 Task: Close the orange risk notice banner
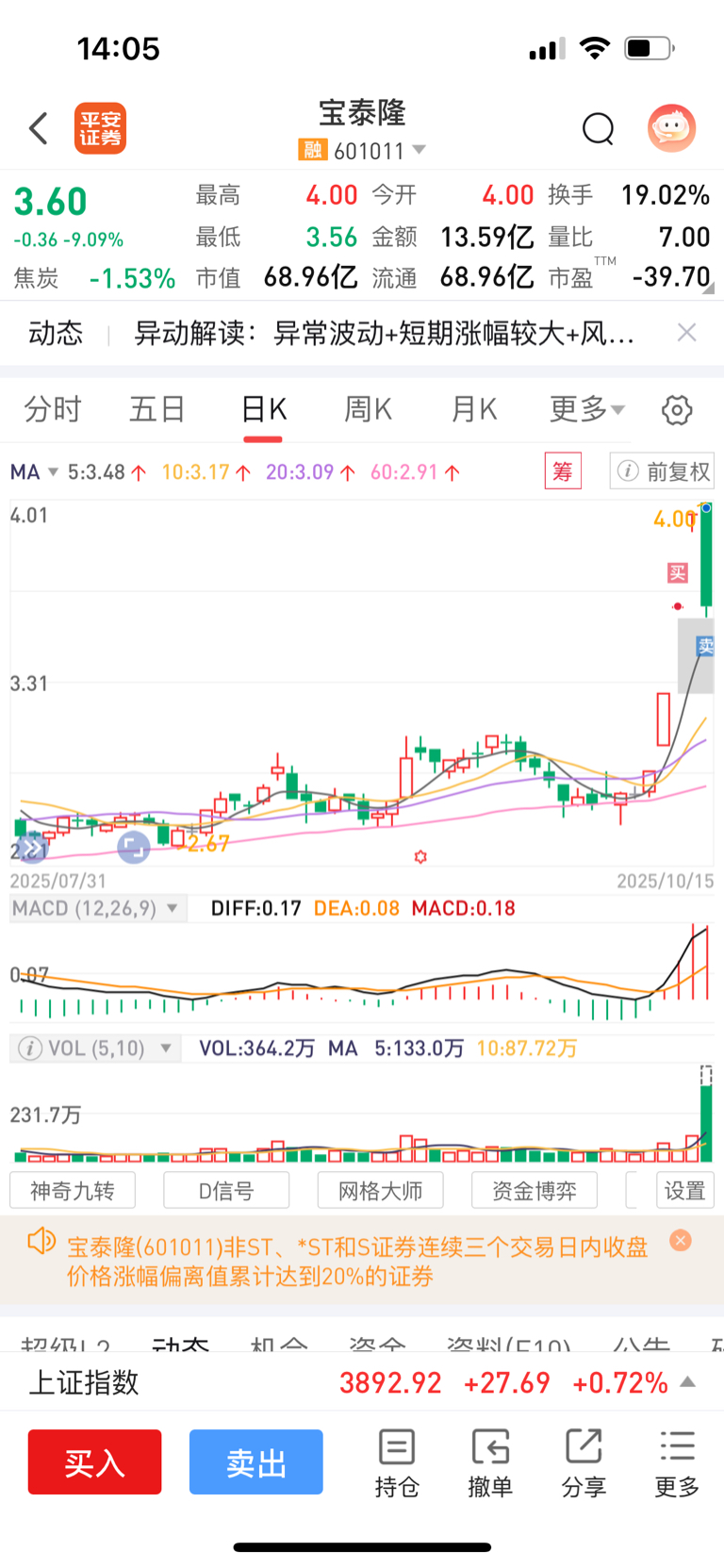pos(680,1240)
